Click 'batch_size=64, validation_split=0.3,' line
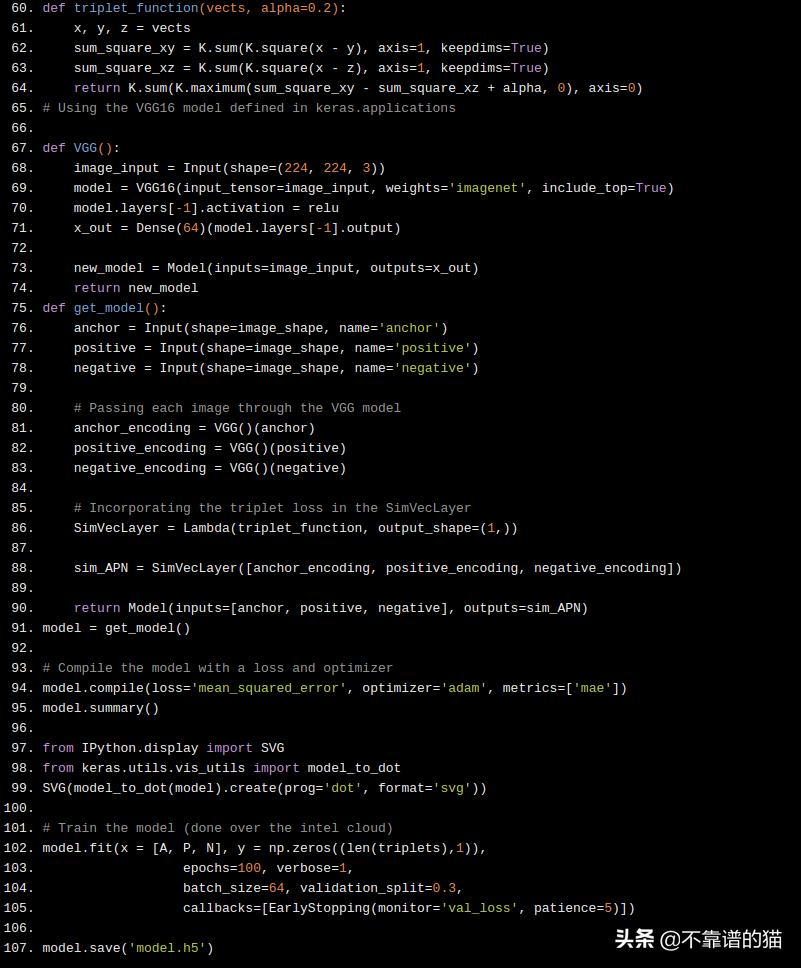This screenshot has height=968, width=801. (323, 888)
